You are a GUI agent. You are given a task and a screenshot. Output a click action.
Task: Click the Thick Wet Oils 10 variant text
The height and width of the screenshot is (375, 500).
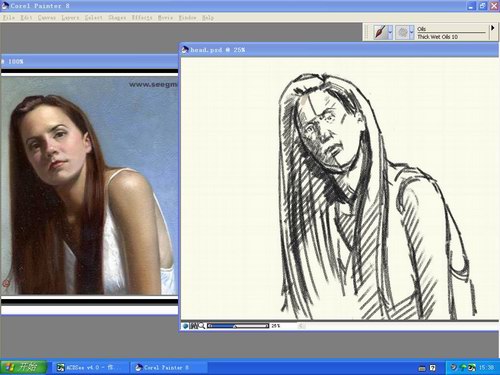[x=437, y=37]
